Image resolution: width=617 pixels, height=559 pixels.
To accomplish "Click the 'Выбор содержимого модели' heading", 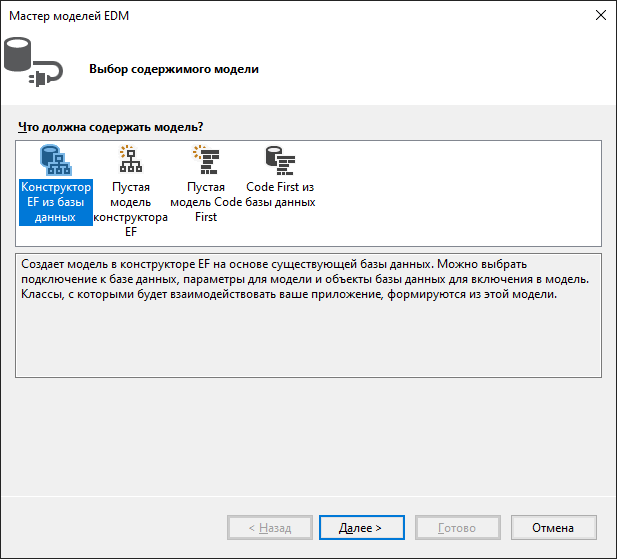I will coord(174,69).
